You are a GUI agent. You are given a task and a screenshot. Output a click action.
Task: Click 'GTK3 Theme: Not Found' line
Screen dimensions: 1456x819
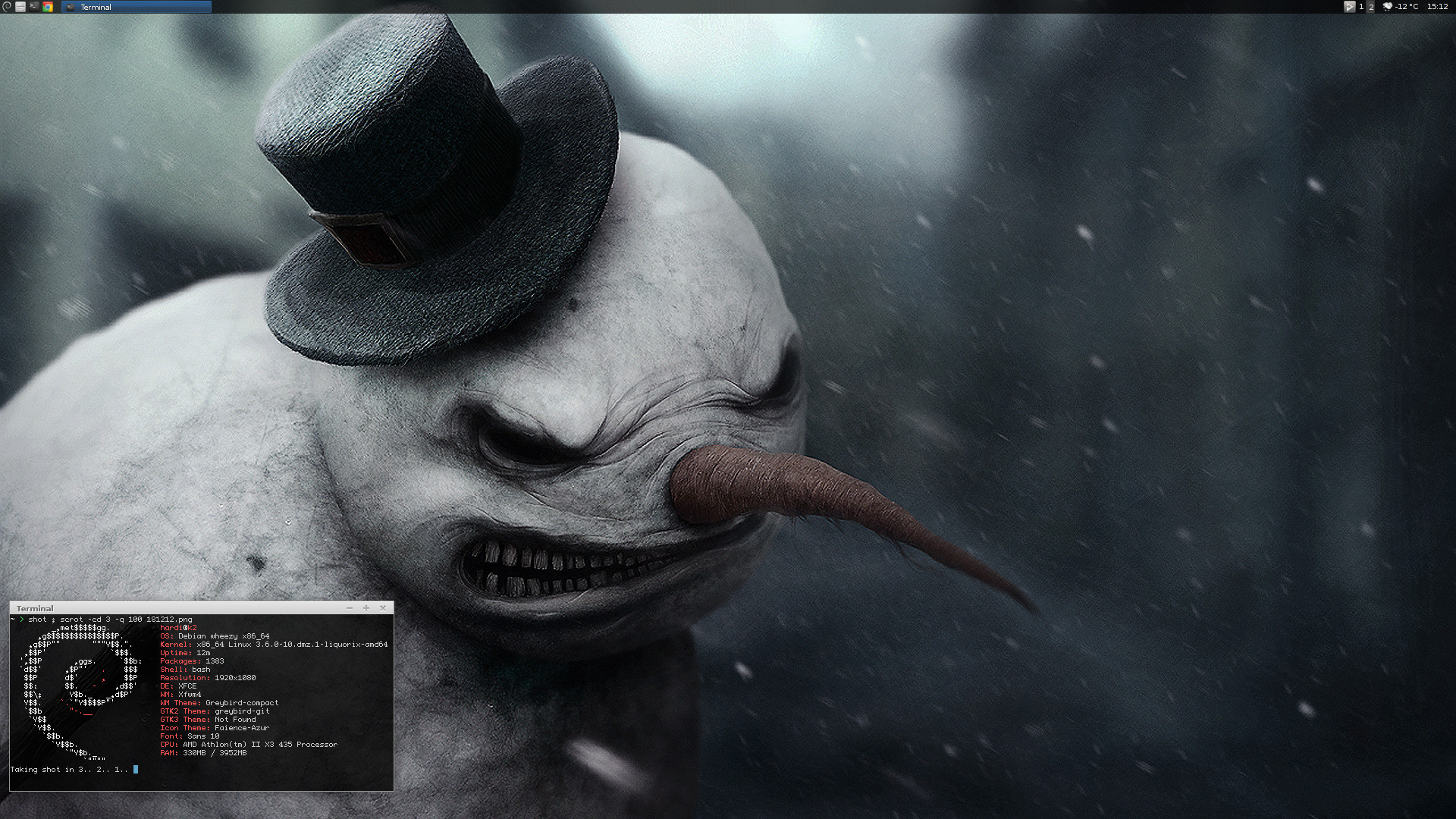click(208, 720)
